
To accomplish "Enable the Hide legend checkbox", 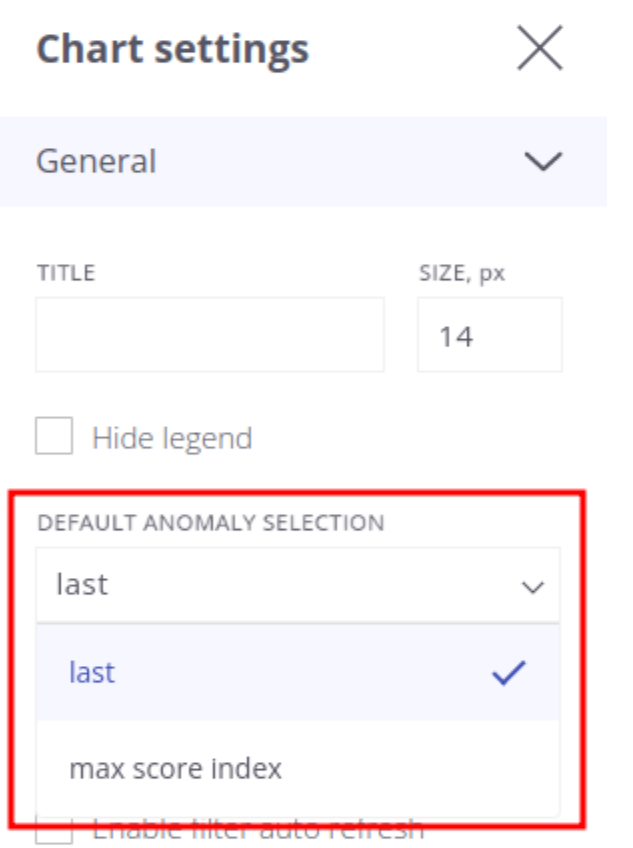I will (54, 435).
